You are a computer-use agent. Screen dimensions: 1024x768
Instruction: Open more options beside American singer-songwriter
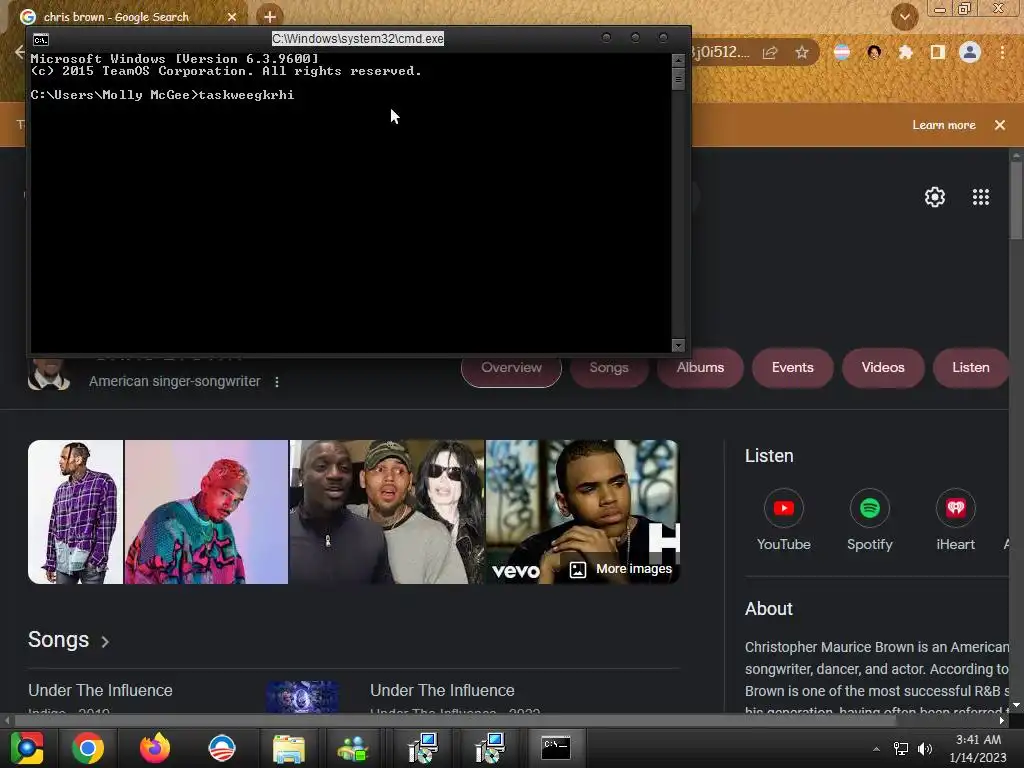click(277, 381)
